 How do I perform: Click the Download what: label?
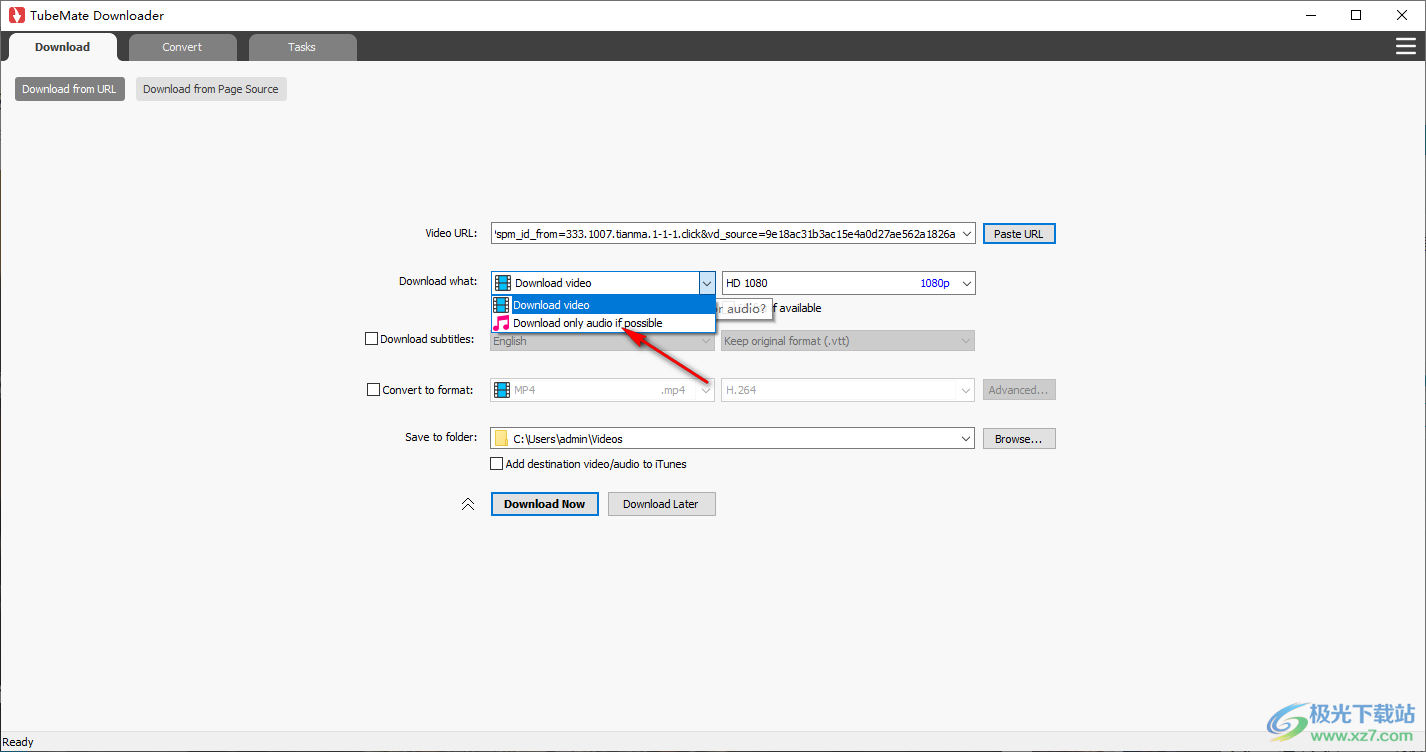(438, 281)
